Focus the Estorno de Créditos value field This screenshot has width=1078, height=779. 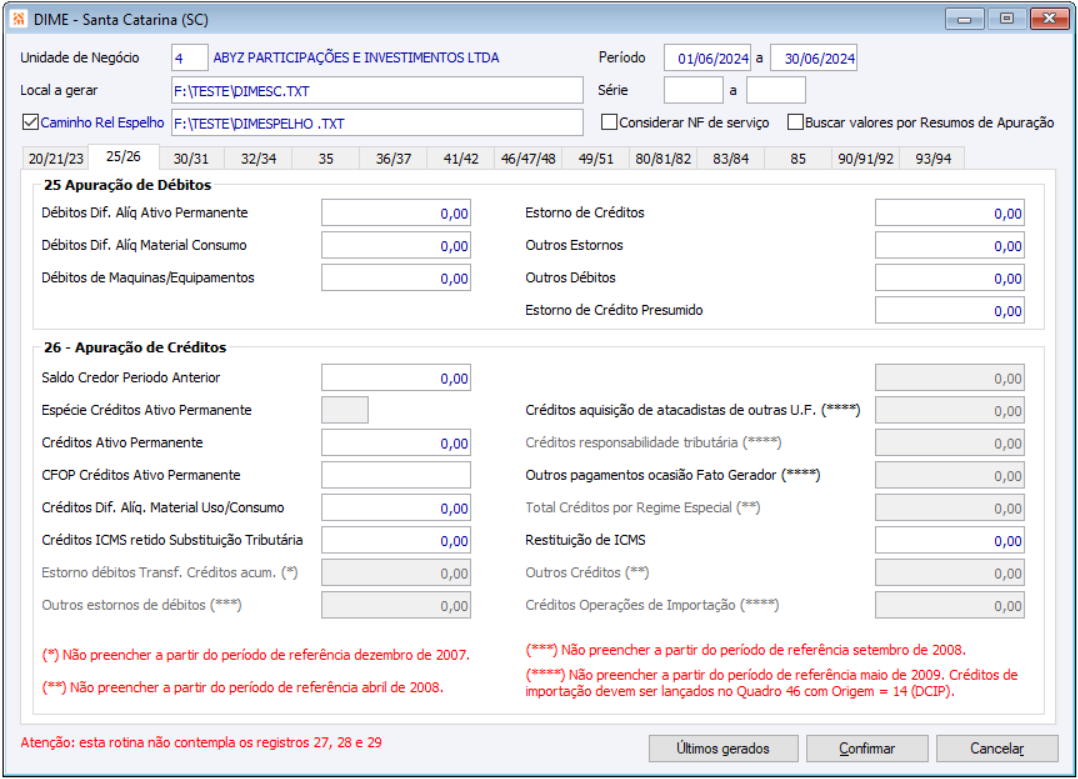949,213
